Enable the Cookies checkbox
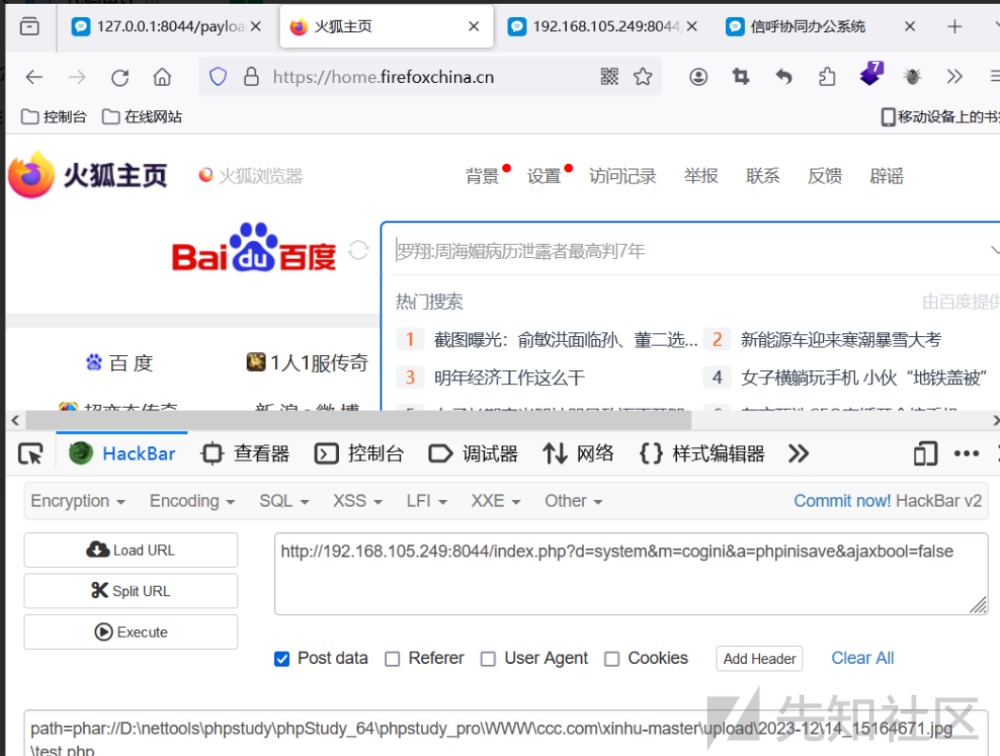Image resolution: width=1000 pixels, height=756 pixels. click(612, 659)
